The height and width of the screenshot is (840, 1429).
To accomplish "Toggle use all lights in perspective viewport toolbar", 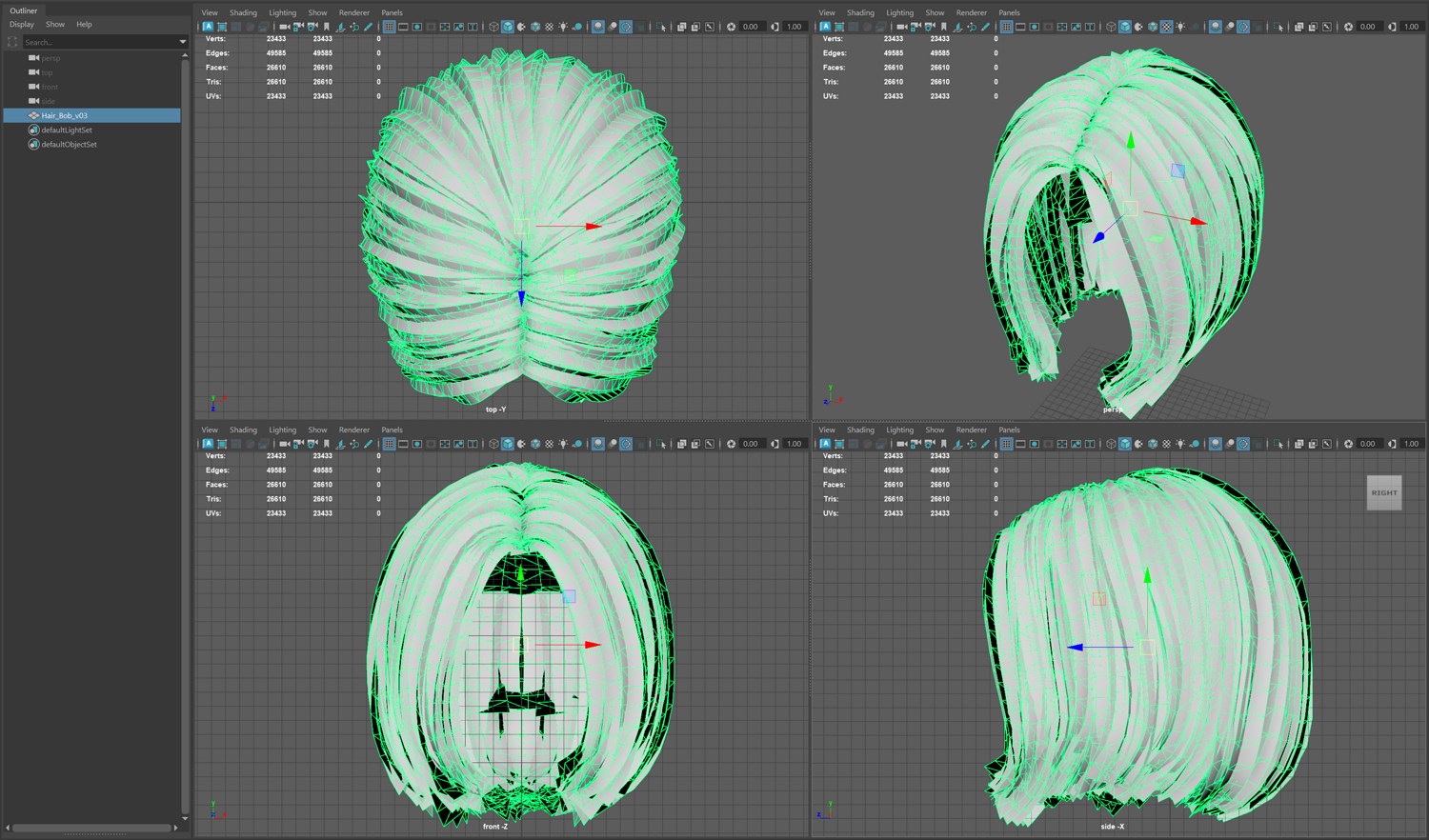I will click(1180, 27).
